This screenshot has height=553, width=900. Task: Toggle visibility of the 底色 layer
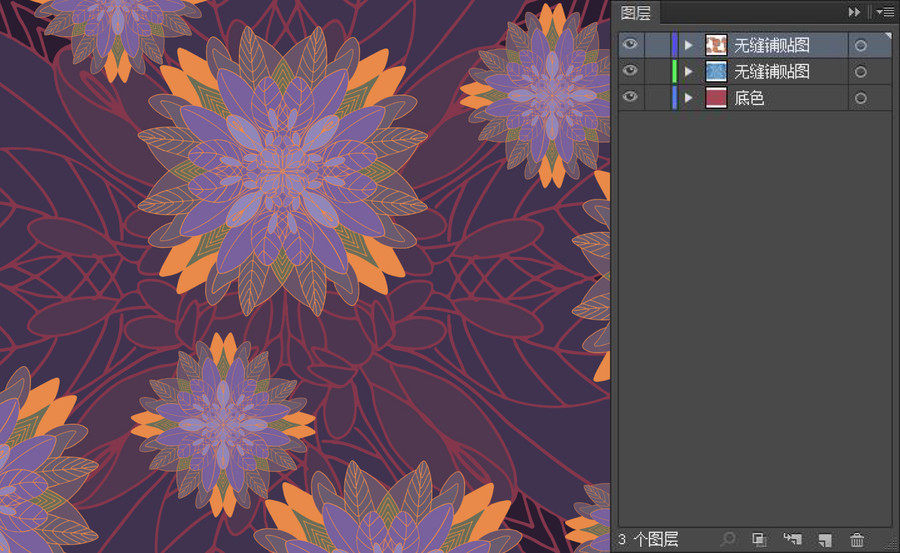pos(630,97)
